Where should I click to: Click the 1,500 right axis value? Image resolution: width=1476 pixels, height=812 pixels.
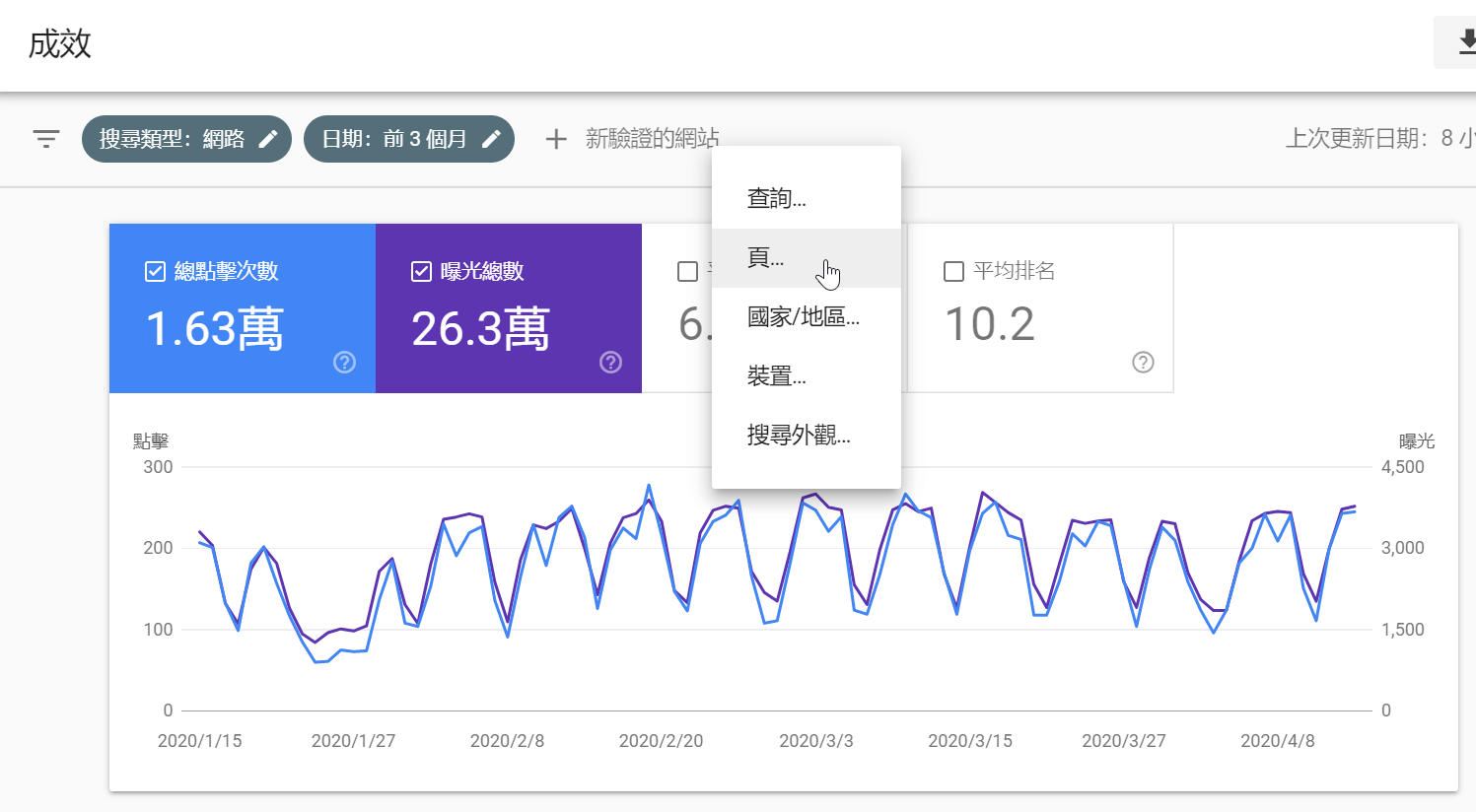pyautogui.click(x=1403, y=630)
